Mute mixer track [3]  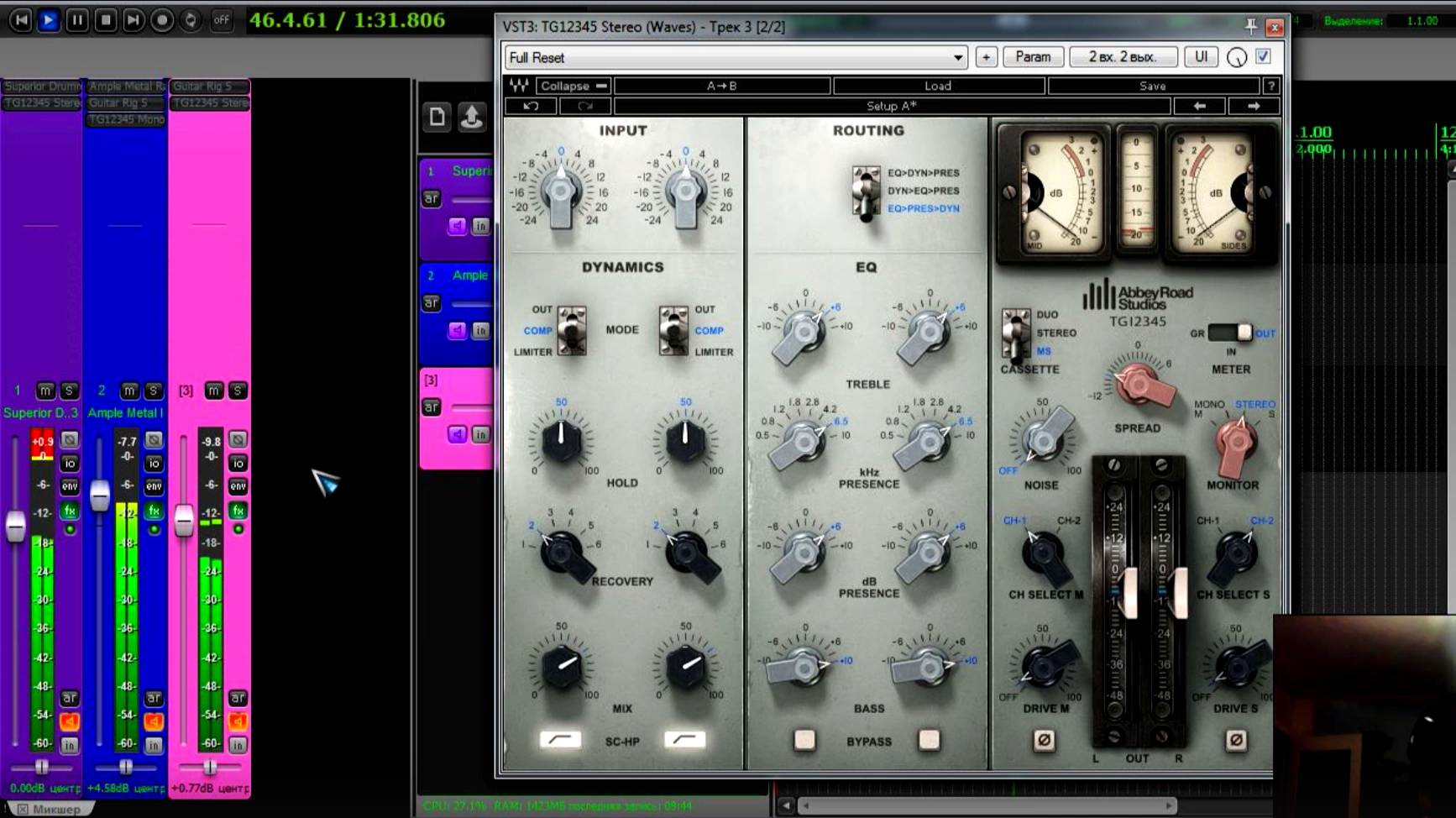[x=214, y=391]
